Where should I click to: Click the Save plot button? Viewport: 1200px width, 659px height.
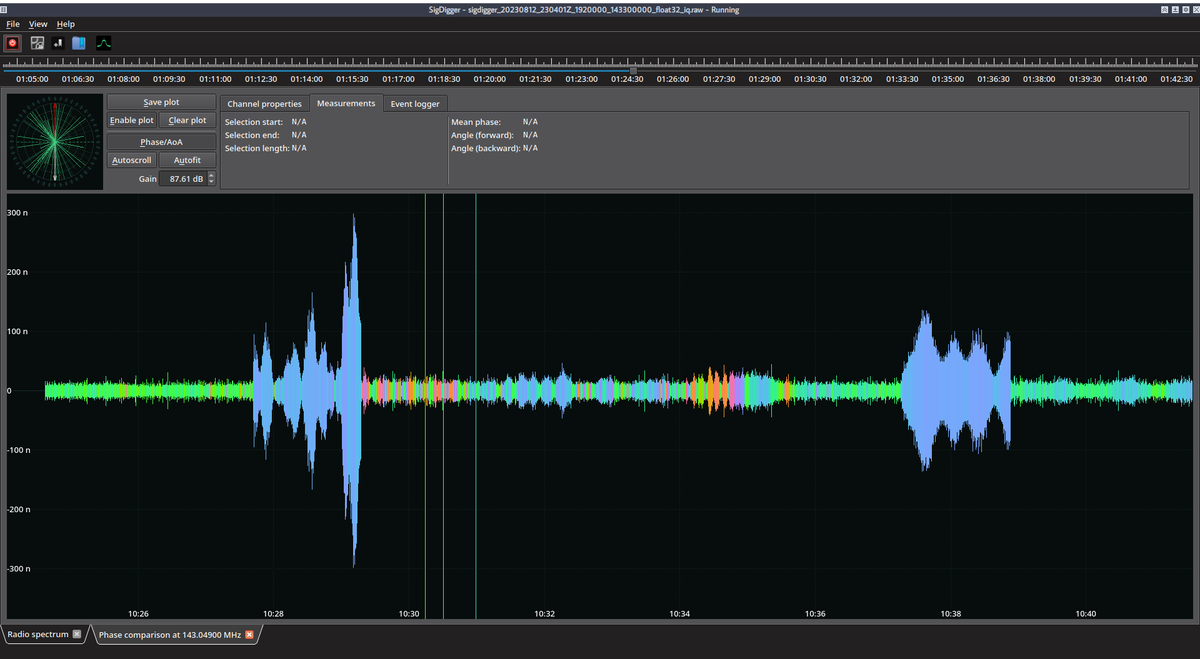pyautogui.click(x=161, y=102)
